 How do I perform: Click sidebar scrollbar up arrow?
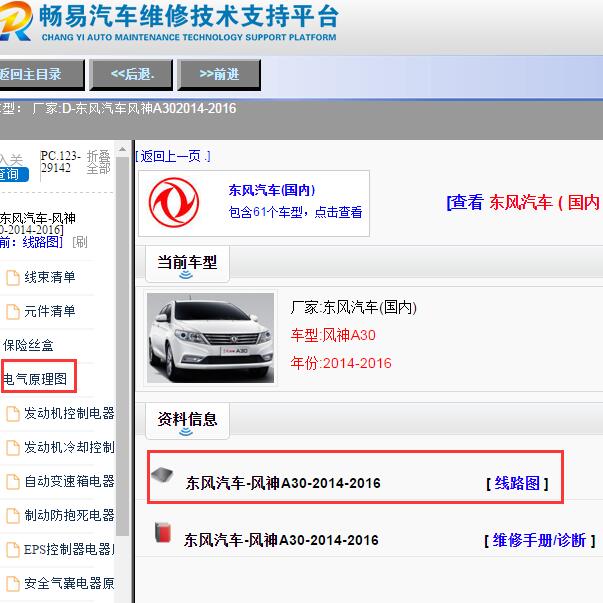coord(123,149)
